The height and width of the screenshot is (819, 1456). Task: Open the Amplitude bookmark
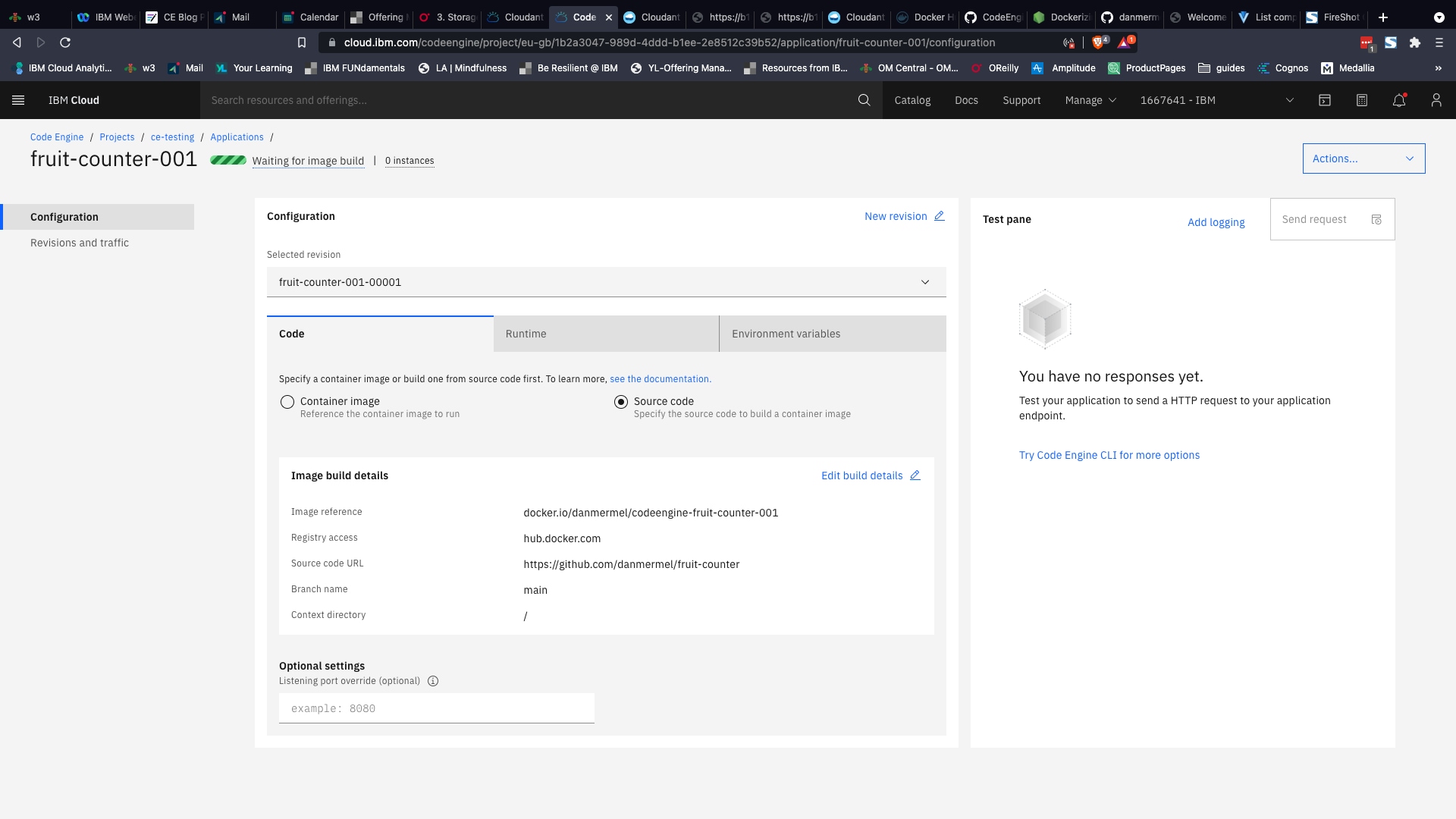(x=1064, y=68)
